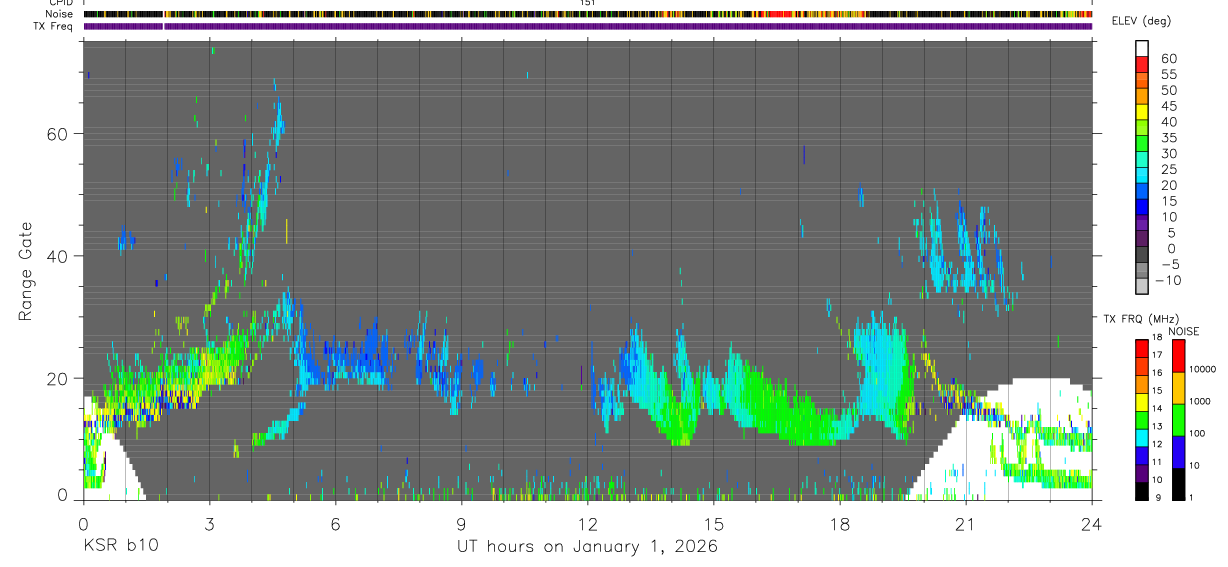Click the purple 10-11 MHz TX FRQ swatch

1142,473
